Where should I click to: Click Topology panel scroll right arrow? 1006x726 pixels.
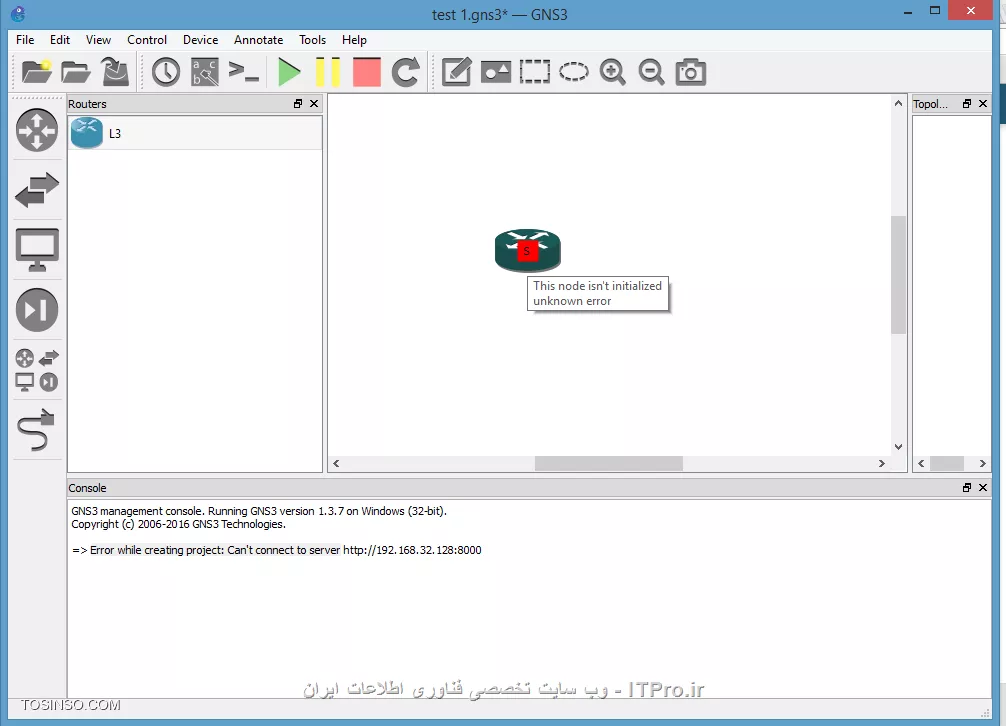pos(982,463)
